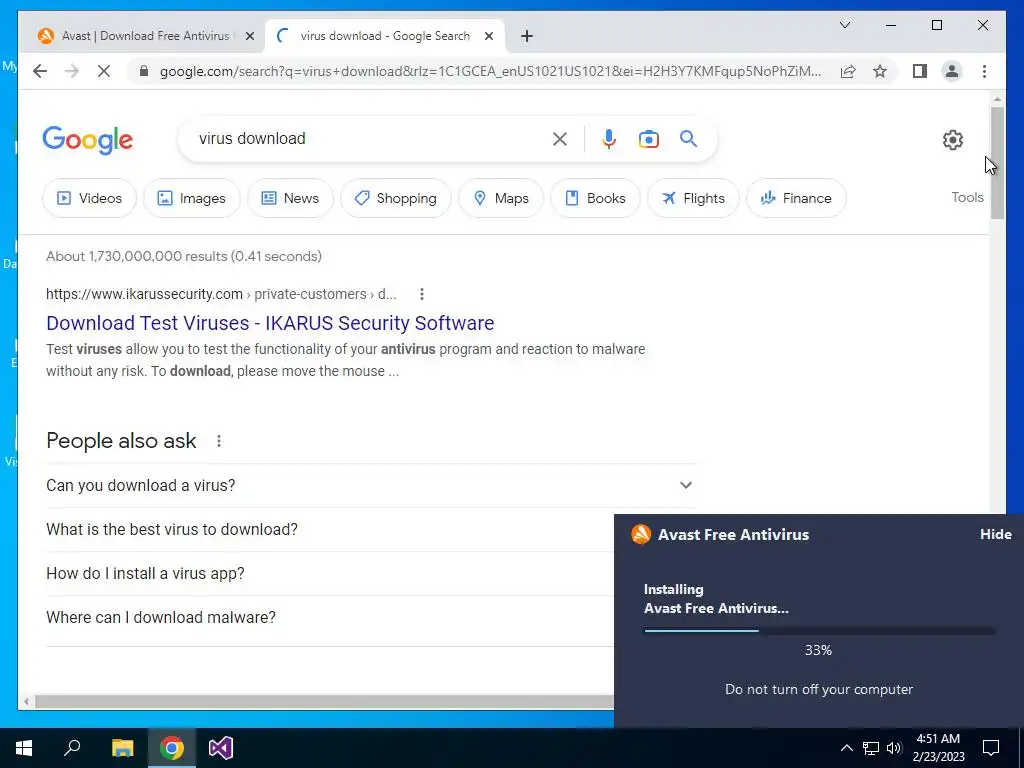Click the vertical page scrollbar thumb
Image resolution: width=1024 pixels, height=768 pixels.
click(x=997, y=162)
